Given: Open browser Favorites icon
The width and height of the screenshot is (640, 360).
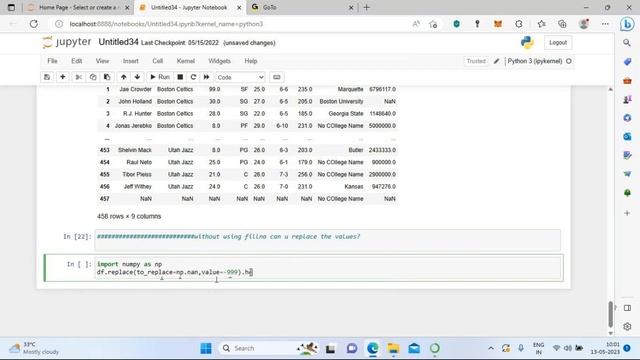Looking at the screenshot, I should click(542, 24).
